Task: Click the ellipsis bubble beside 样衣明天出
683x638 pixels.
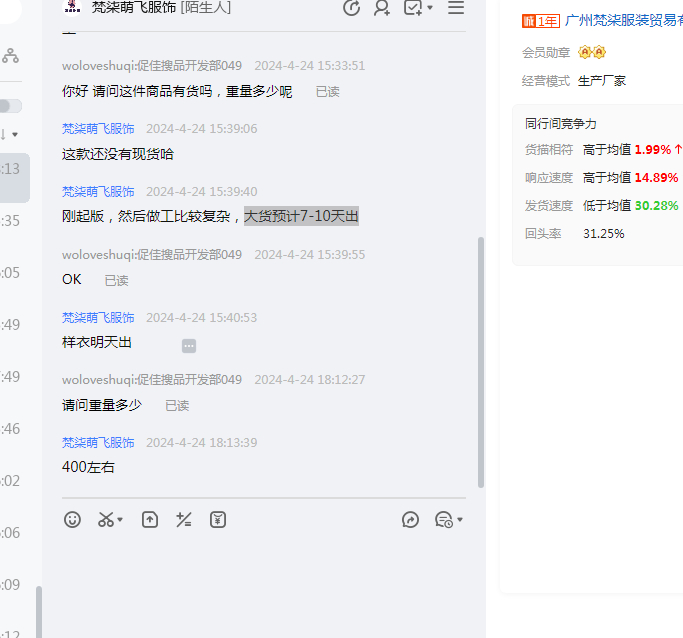Action: pos(189,346)
